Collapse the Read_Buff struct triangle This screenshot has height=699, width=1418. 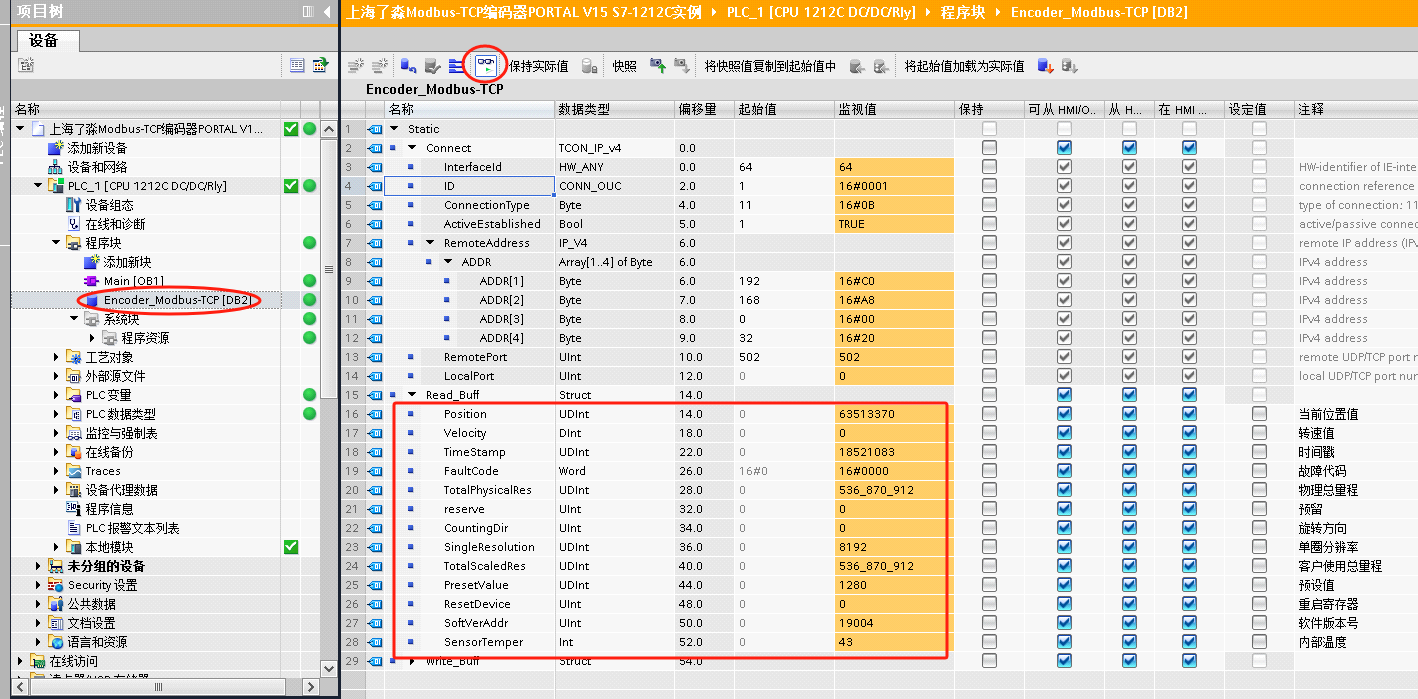point(412,395)
